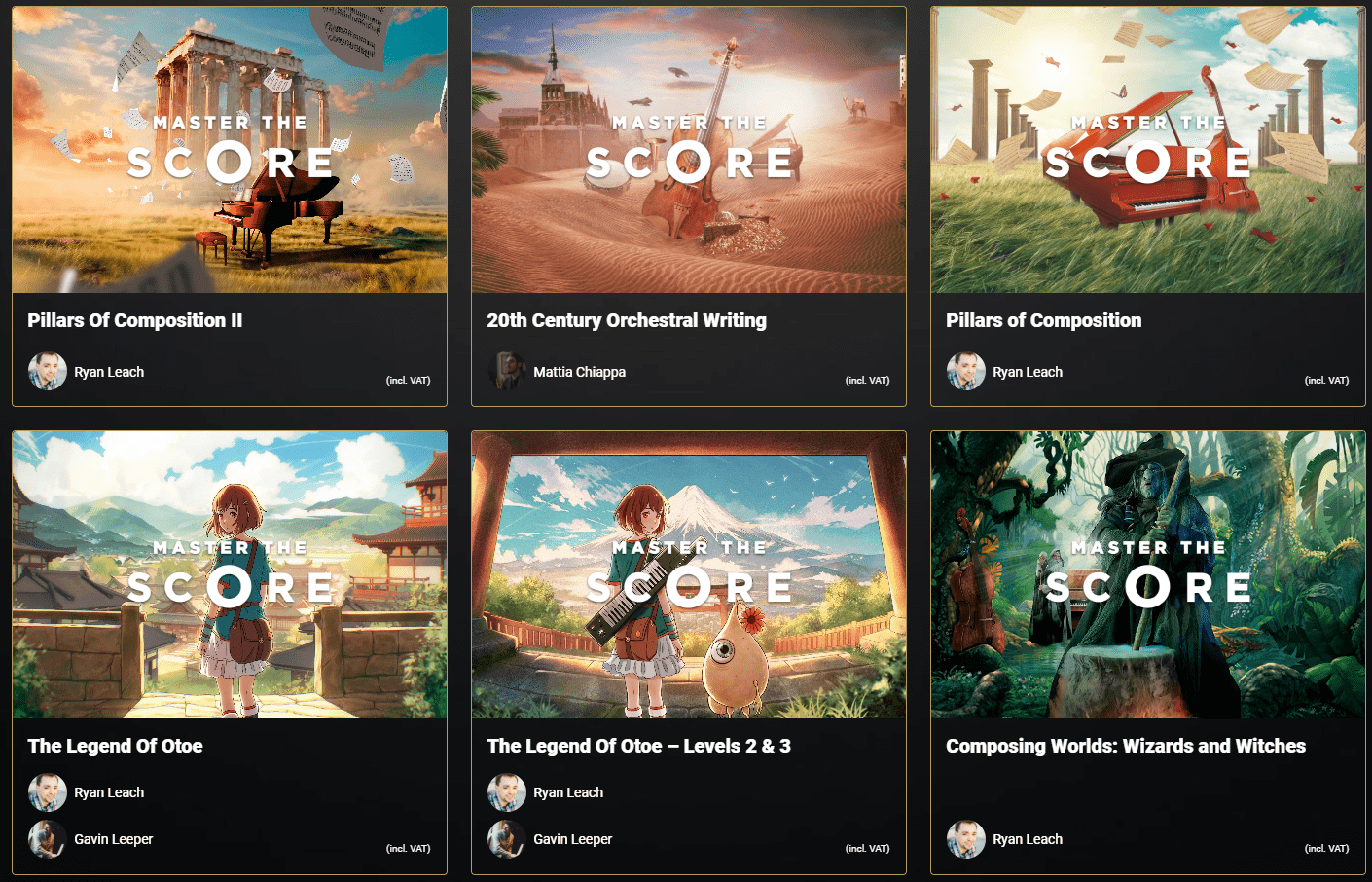The width and height of the screenshot is (1372, 882).
Task: Open Wizards and Witches cover image
Action: 1148,575
